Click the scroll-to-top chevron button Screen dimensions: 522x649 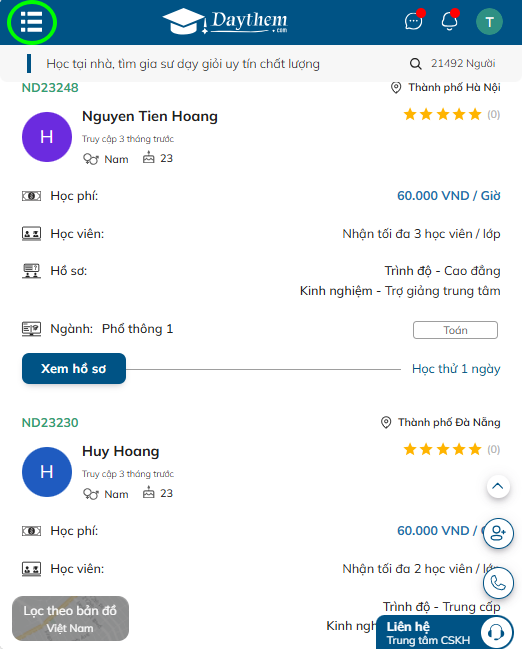498,486
